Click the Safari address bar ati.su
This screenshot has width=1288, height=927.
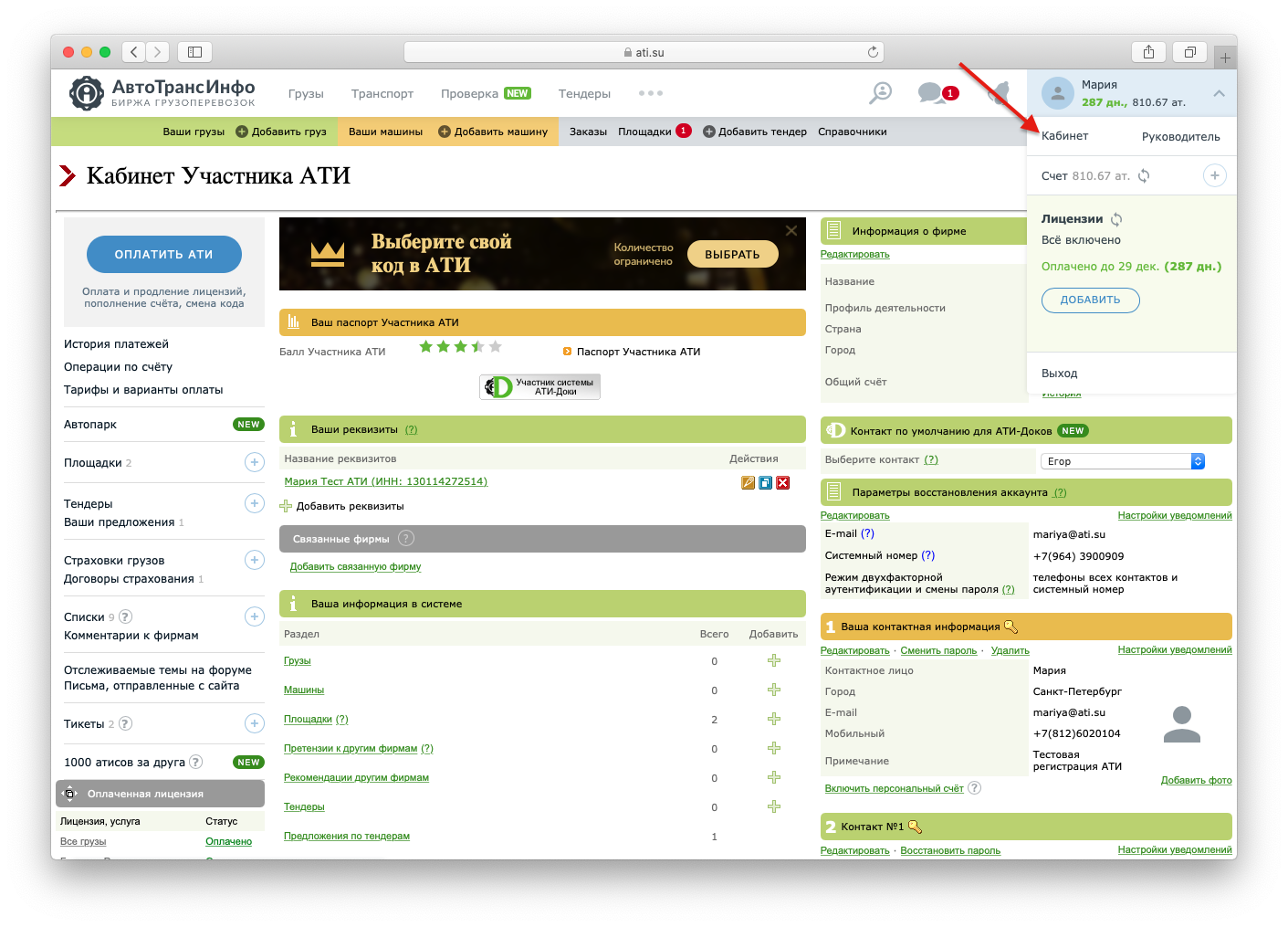click(644, 52)
